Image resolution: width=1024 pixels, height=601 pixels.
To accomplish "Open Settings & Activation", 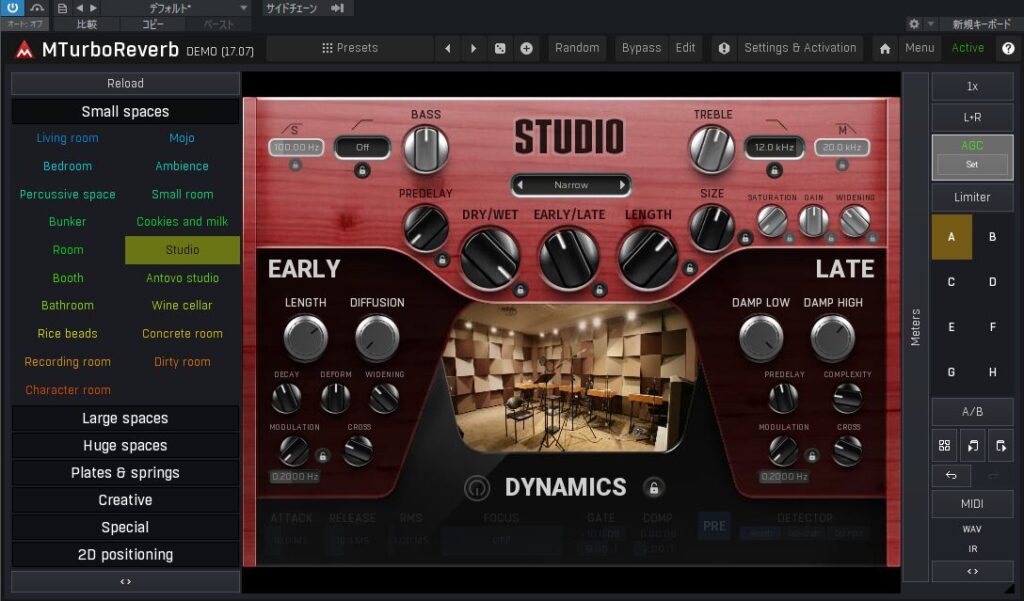I will [x=799, y=48].
